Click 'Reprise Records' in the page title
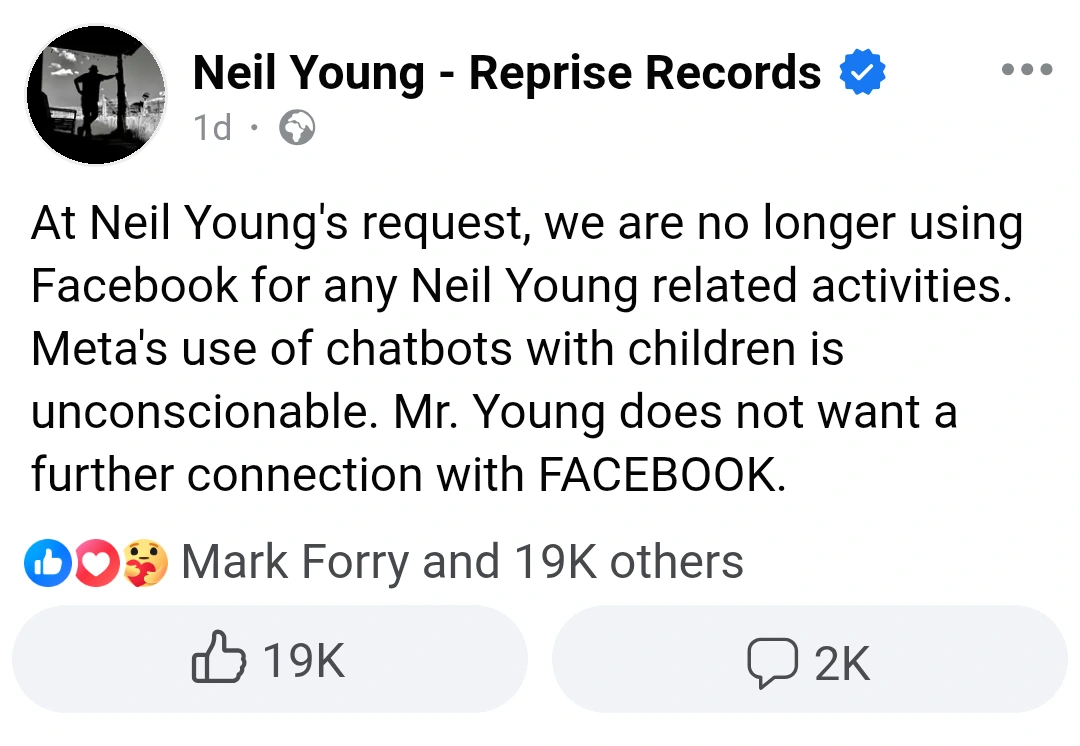 click(x=645, y=73)
